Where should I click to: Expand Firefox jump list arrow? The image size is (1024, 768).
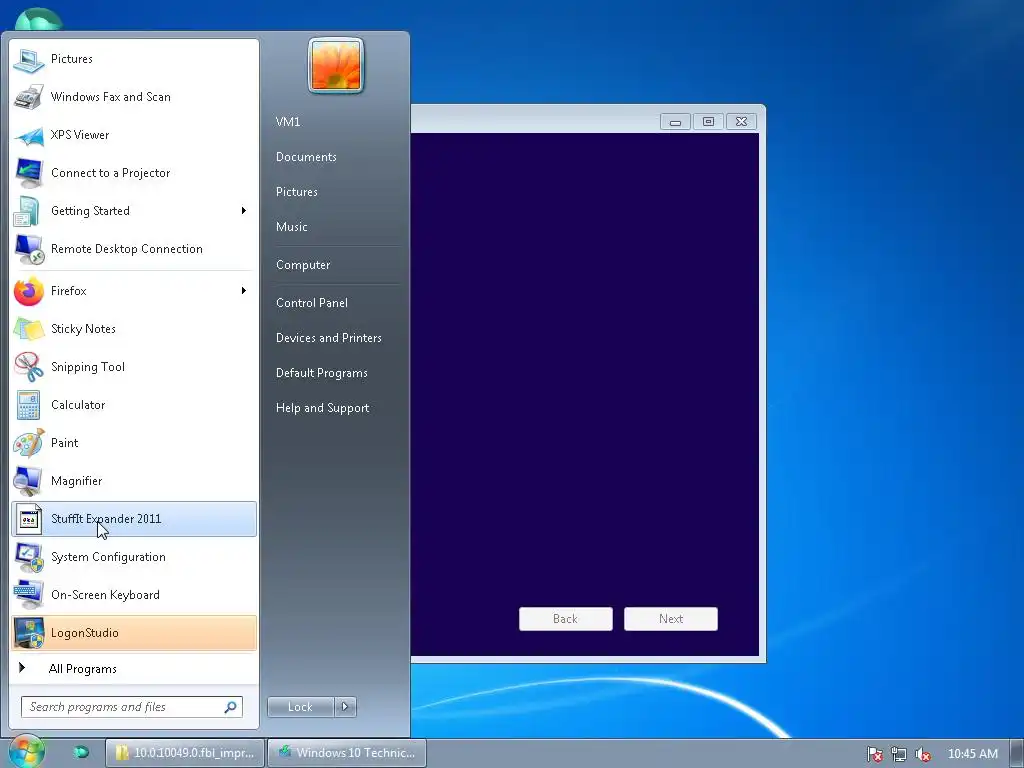[244, 291]
